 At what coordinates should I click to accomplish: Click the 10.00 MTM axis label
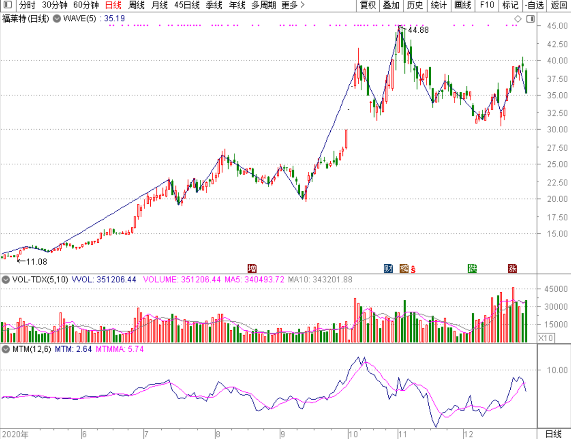[557, 370]
